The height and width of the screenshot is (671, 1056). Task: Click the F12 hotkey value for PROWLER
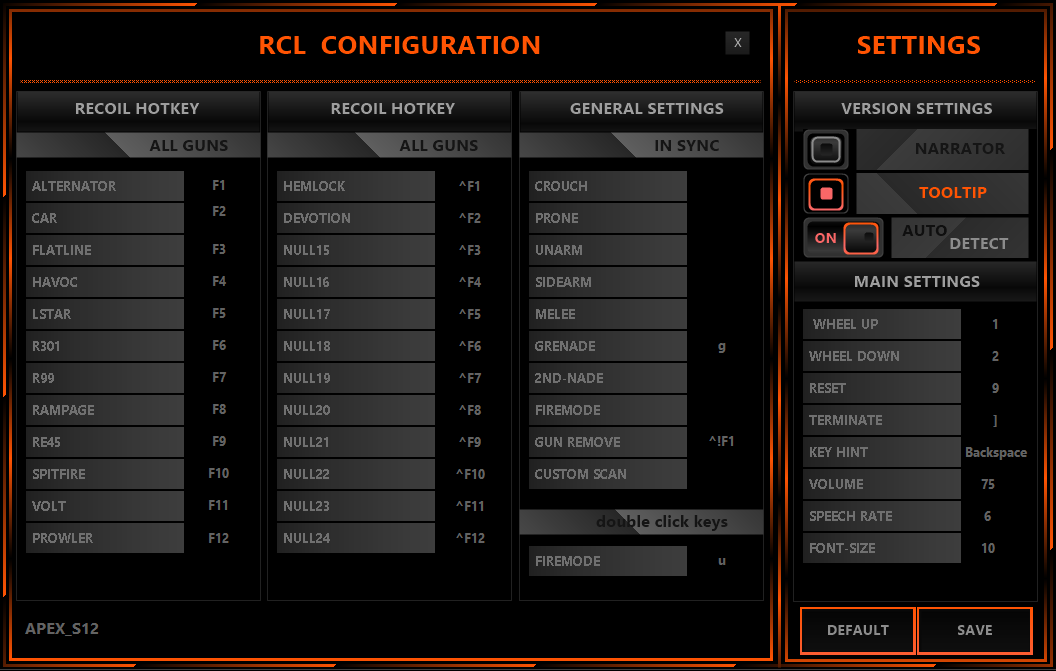point(218,538)
